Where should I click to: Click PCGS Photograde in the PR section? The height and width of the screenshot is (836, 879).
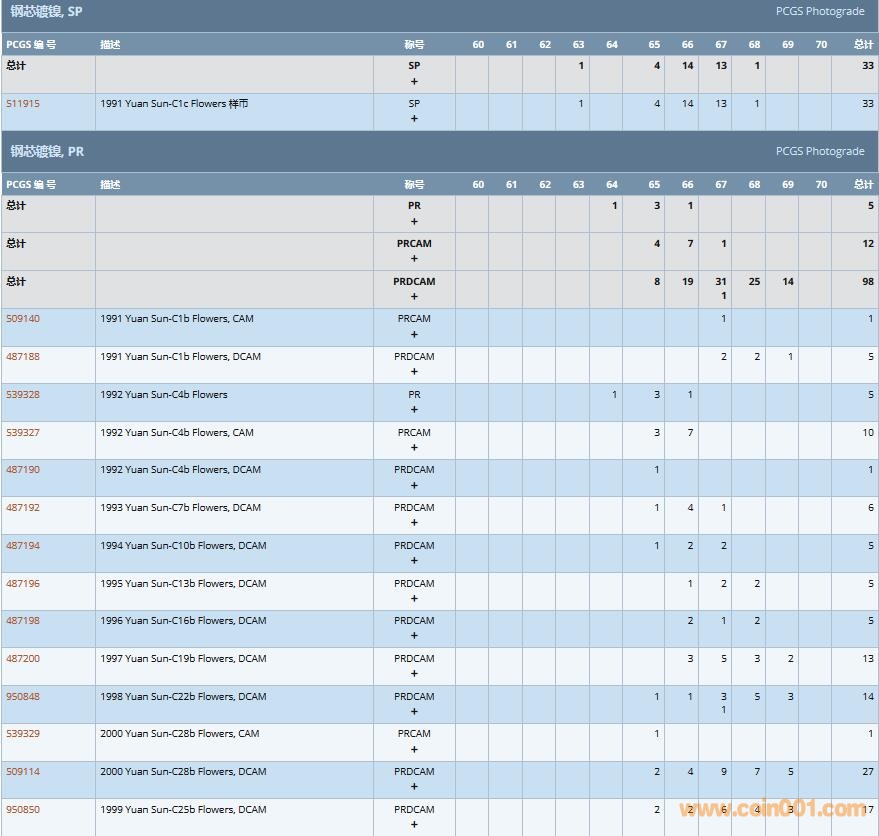pyautogui.click(x=819, y=152)
